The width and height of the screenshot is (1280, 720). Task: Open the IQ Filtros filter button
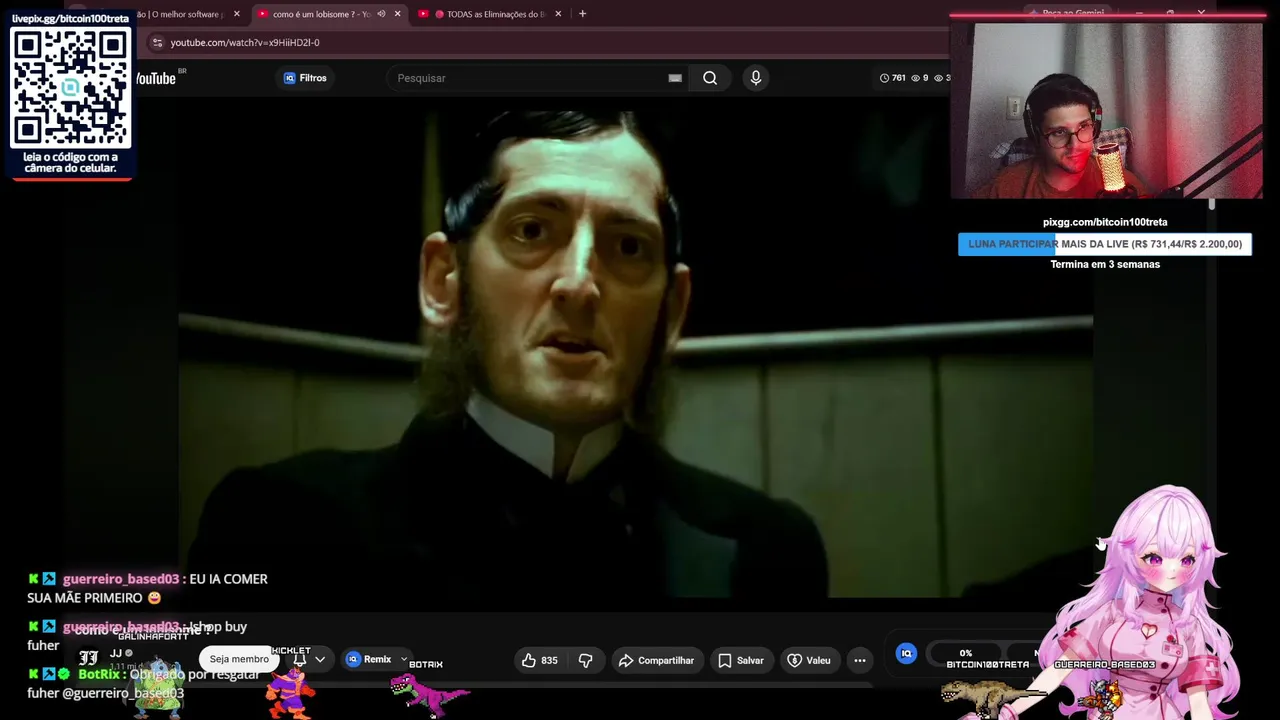306,78
